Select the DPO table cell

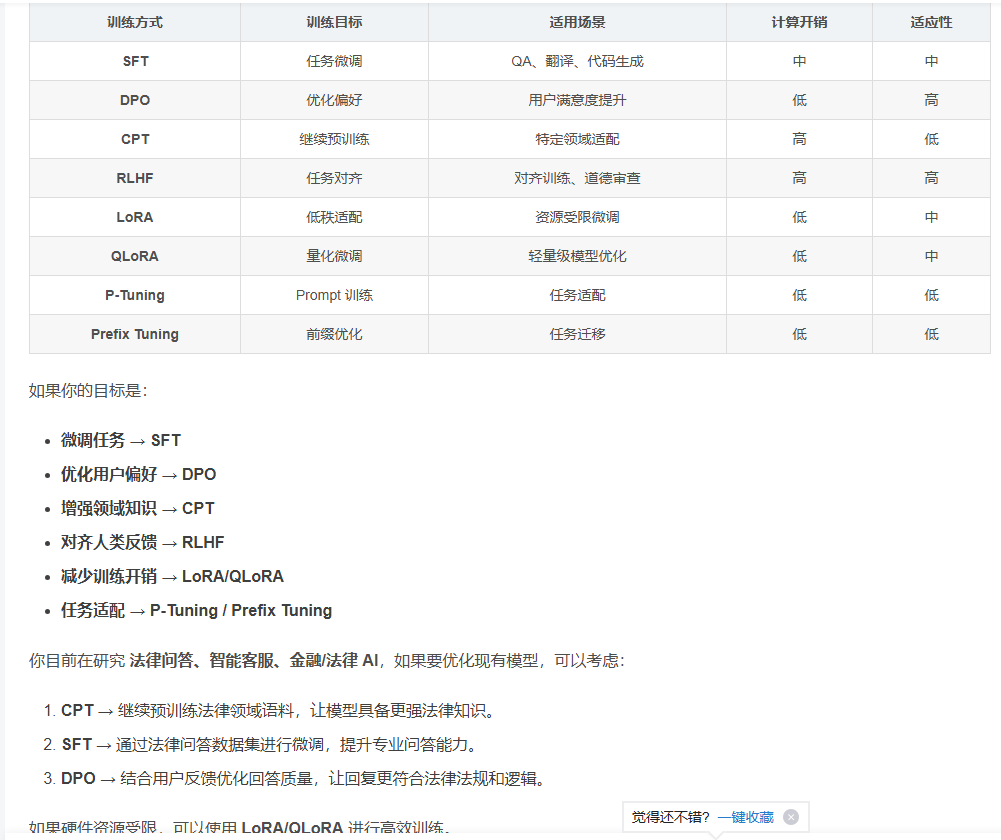(x=135, y=100)
